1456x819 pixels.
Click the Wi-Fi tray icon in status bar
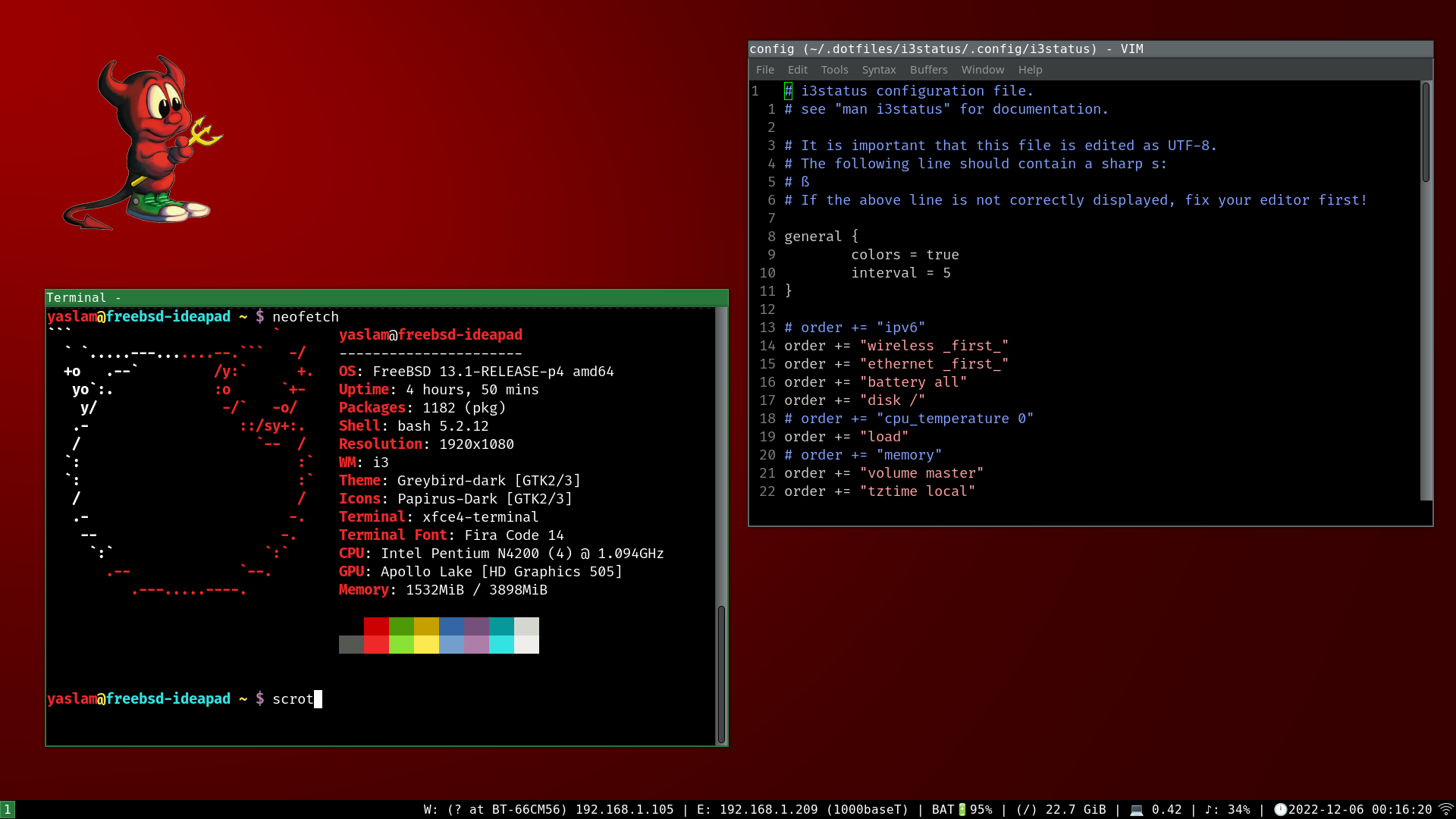pyautogui.click(x=1446, y=809)
